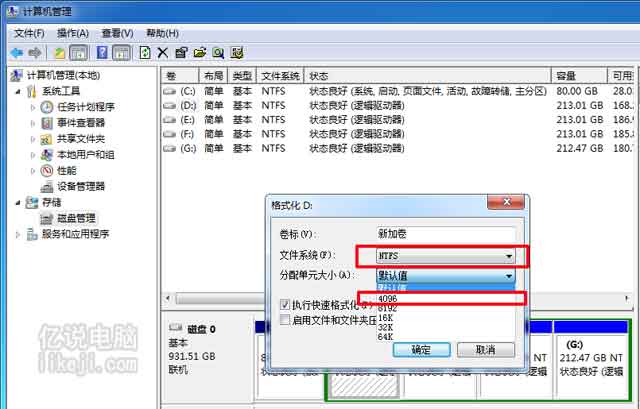The height and width of the screenshot is (409, 640).
Task: Click the Properties toolbar icon
Action: [181, 52]
